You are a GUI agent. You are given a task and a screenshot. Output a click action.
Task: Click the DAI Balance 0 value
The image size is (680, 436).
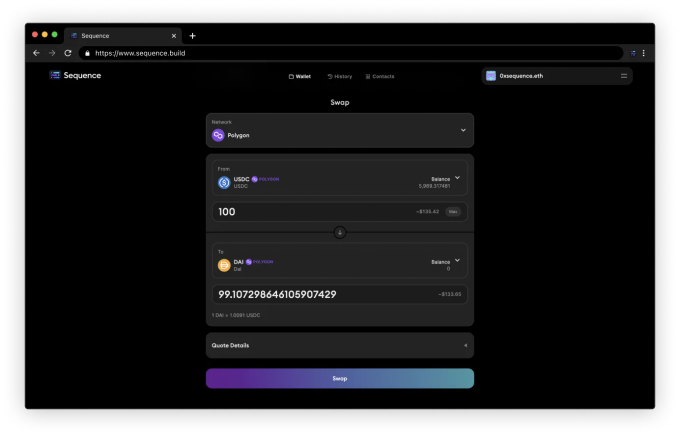pyautogui.click(x=448, y=269)
